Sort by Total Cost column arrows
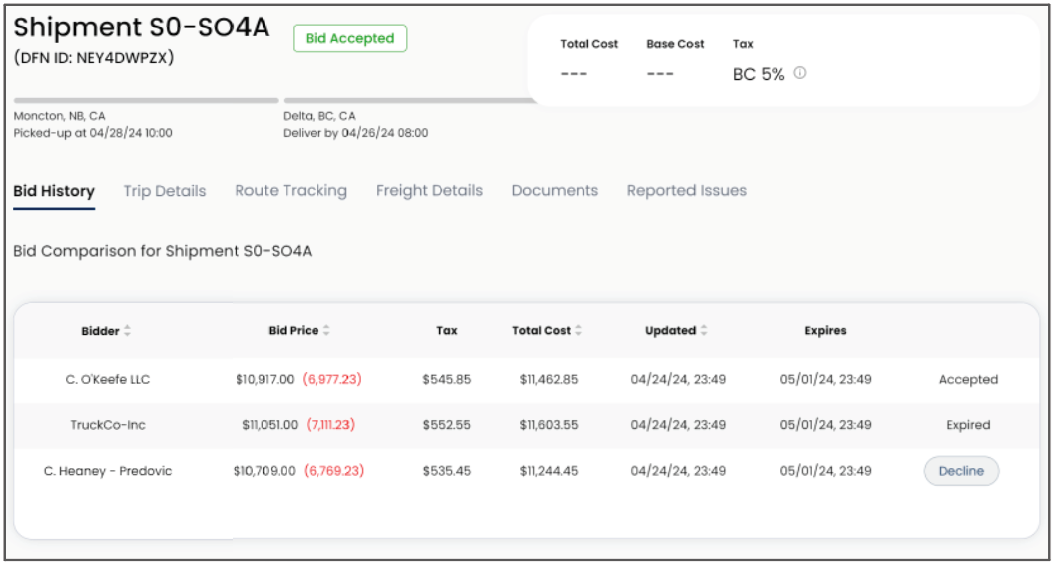Screen dimensions: 1054x564 click(579, 331)
